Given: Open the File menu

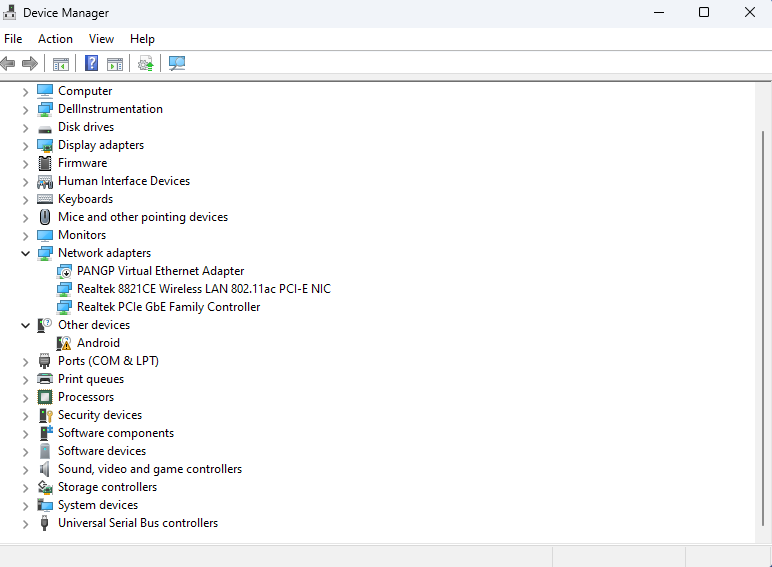Looking at the screenshot, I should click(13, 39).
